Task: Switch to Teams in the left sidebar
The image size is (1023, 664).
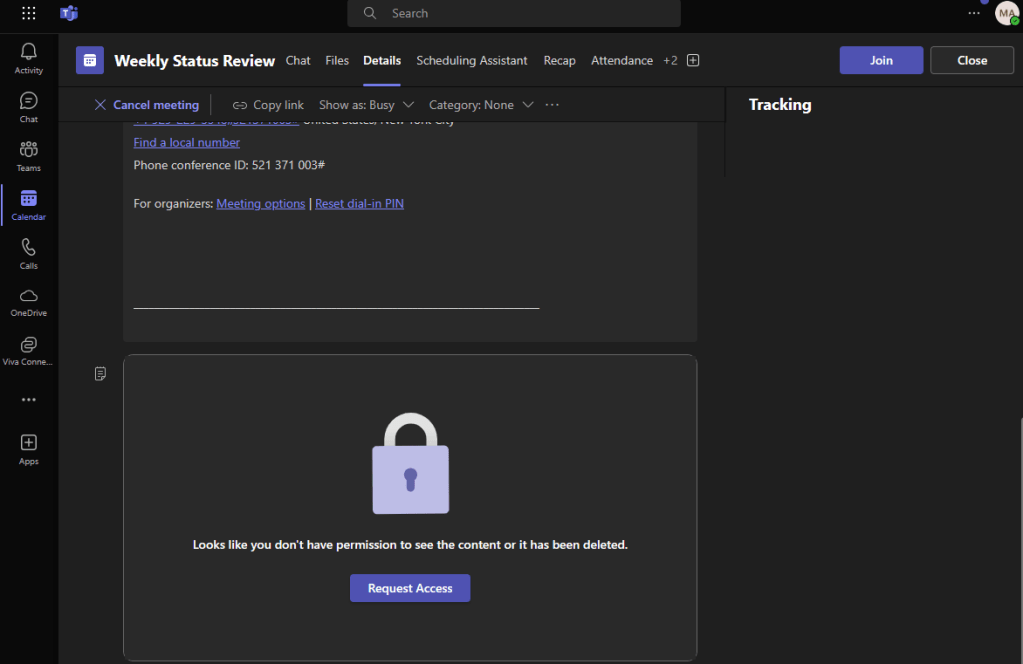Action: click(x=28, y=153)
